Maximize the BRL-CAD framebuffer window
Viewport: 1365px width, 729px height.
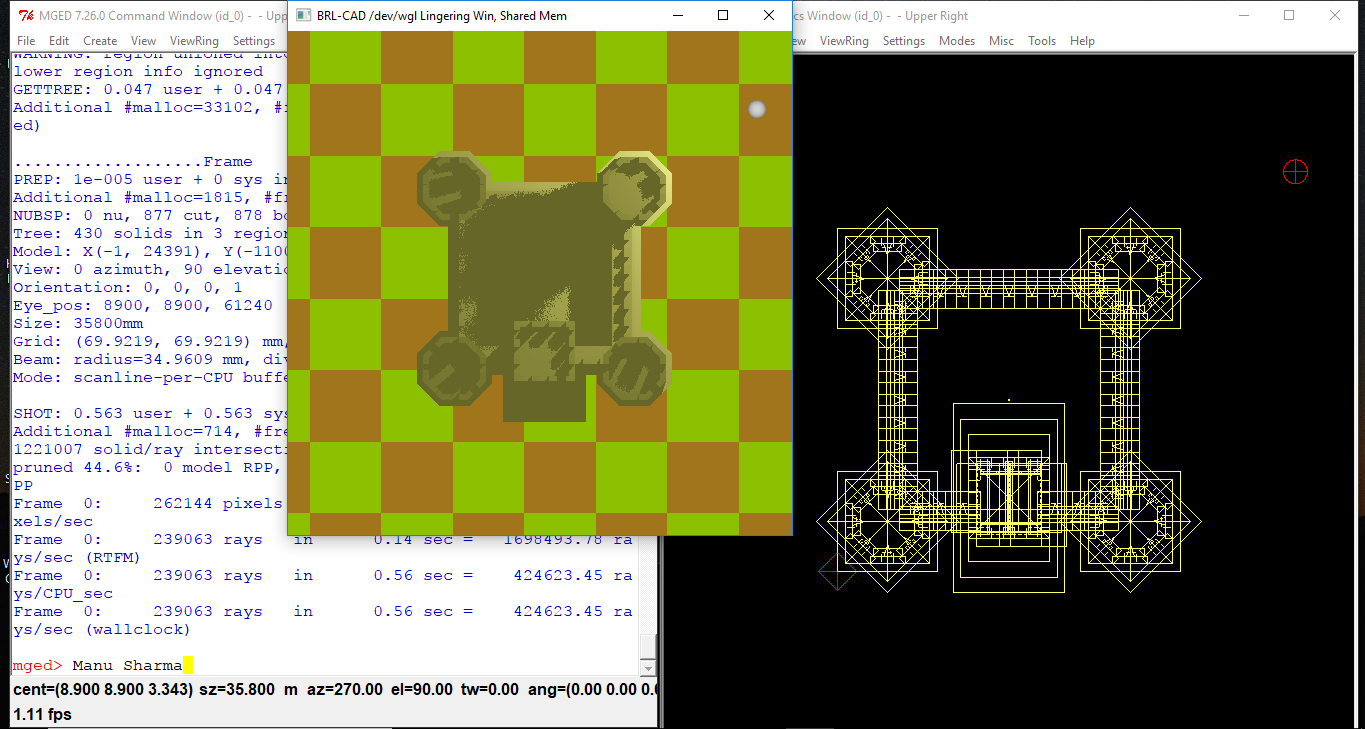pyautogui.click(x=723, y=16)
